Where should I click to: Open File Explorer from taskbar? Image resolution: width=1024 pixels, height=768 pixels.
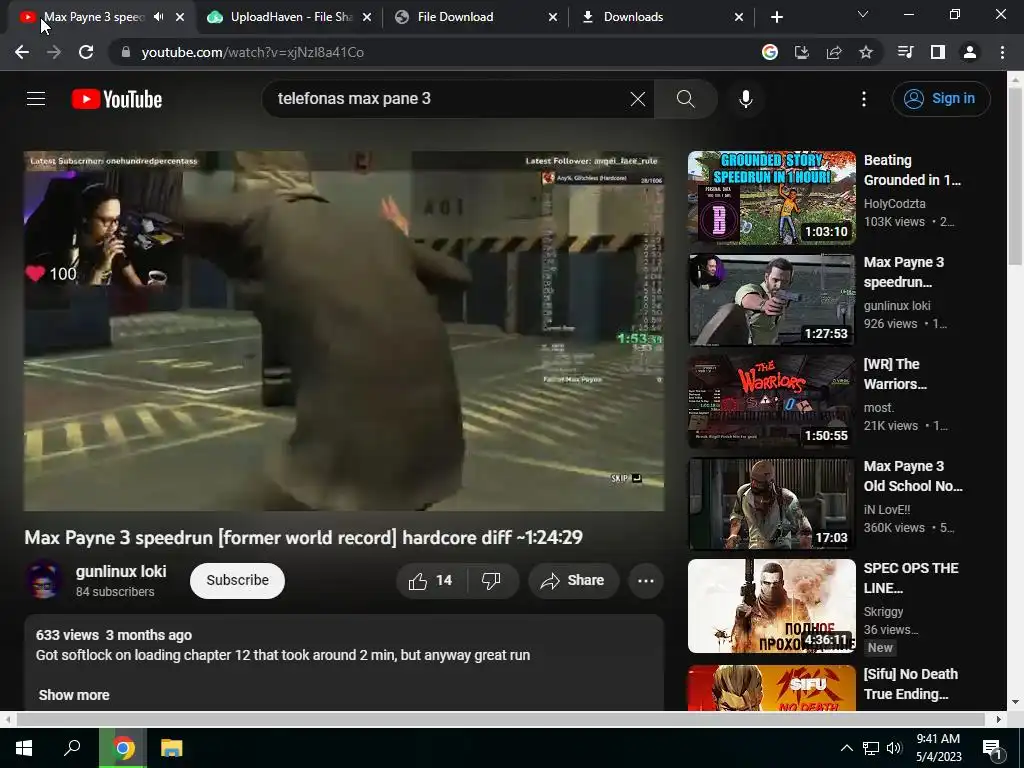pyautogui.click(x=172, y=748)
